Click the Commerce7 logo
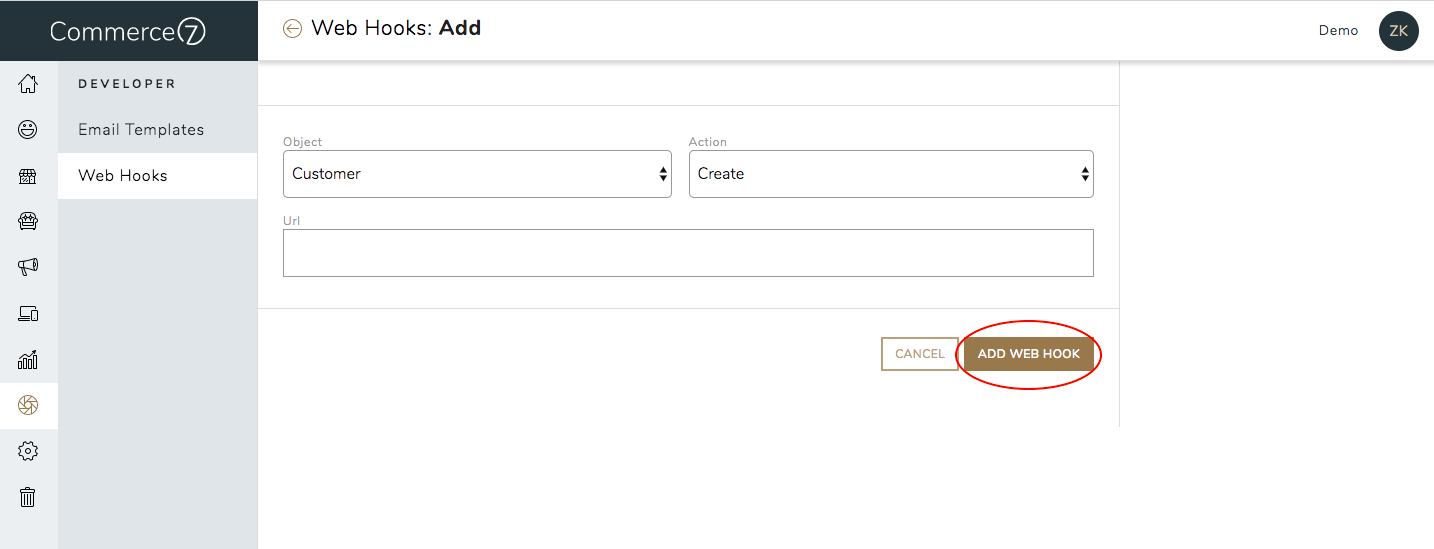The image size is (1434, 549). (x=128, y=32)
